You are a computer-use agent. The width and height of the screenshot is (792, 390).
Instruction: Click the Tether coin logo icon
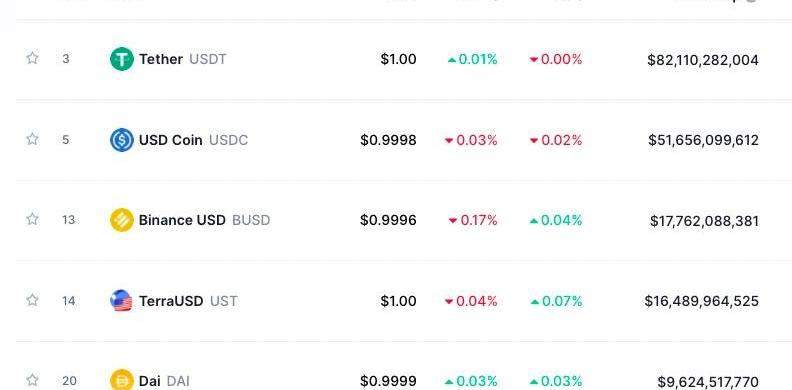point(122,59)
